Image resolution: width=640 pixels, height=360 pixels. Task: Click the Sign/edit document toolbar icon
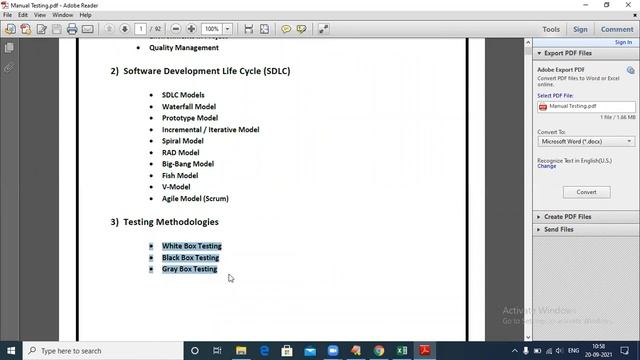(41, 29)
